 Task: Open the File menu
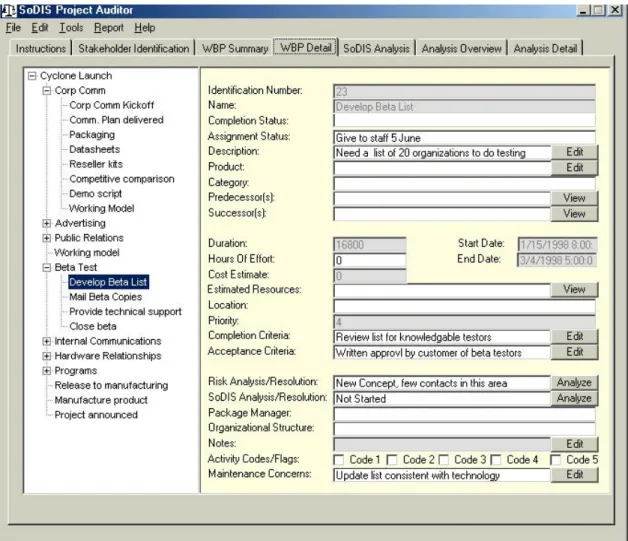pos(13,28)
